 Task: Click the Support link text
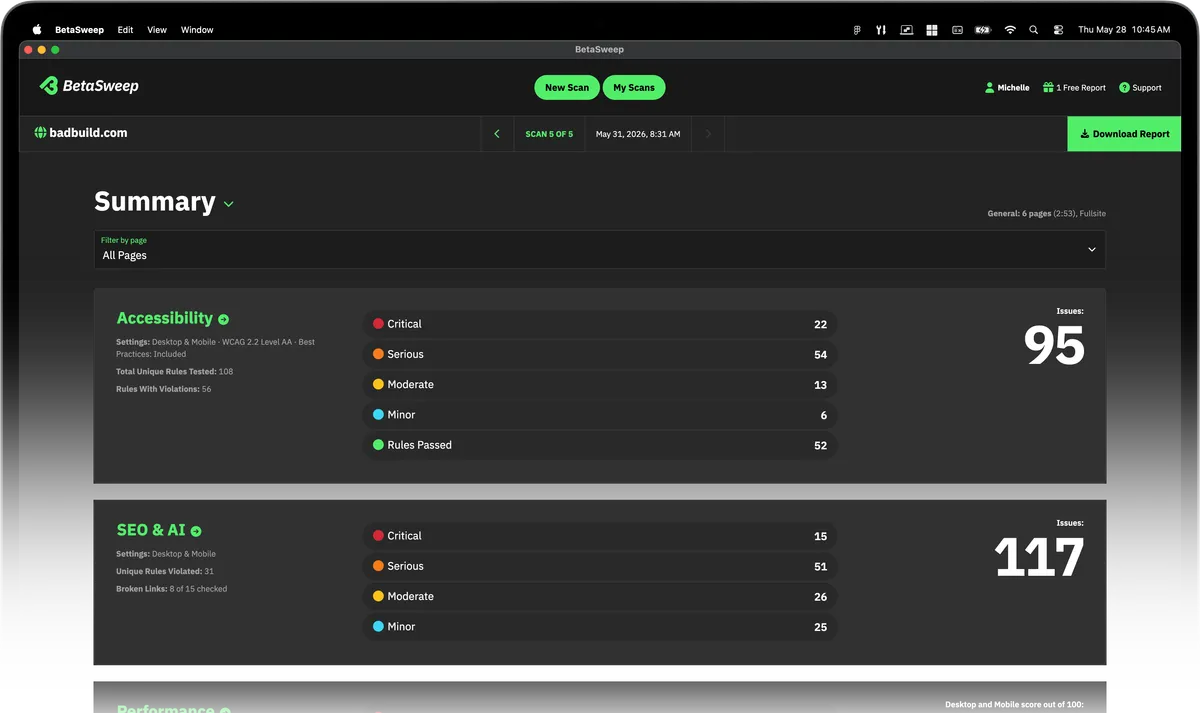[1147, 88]
